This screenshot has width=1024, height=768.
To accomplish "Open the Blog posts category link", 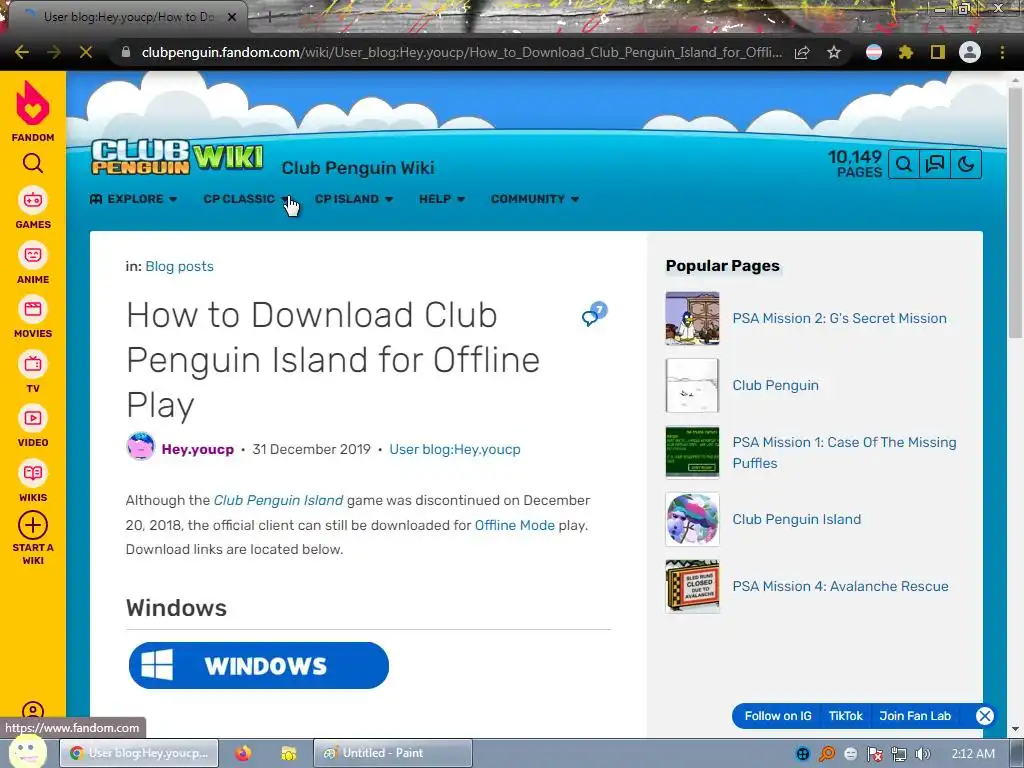I will tap(180, 266).
